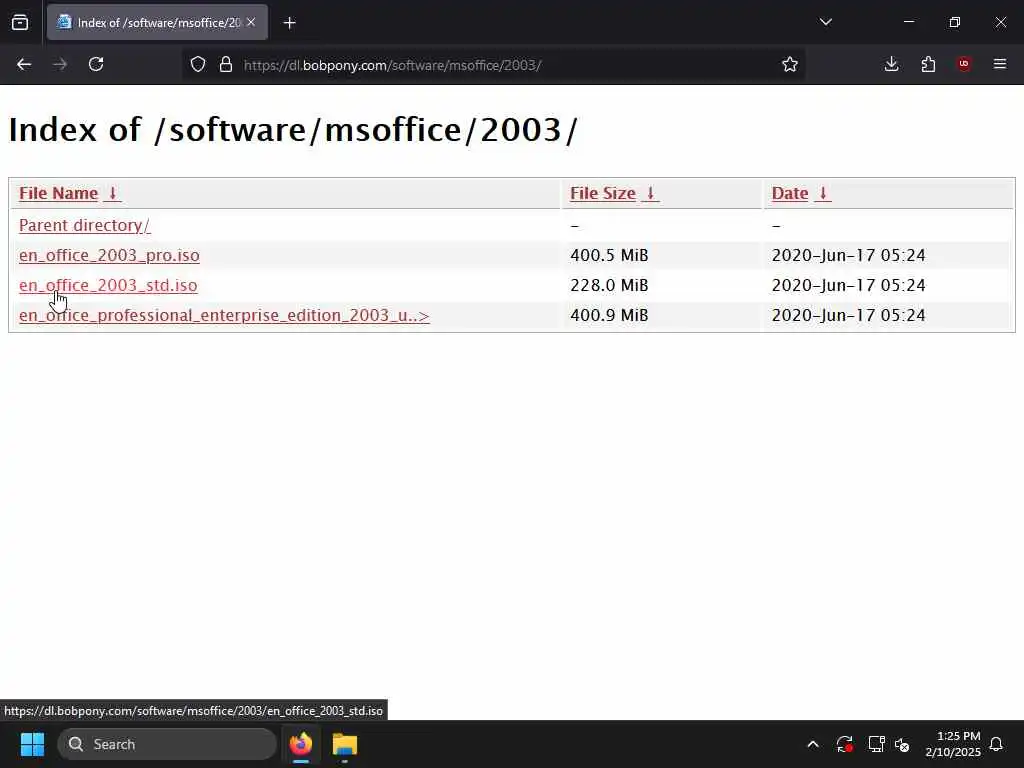
Task: Click the date of en_office_2003_pro.iso
Action: coord(848,255)
